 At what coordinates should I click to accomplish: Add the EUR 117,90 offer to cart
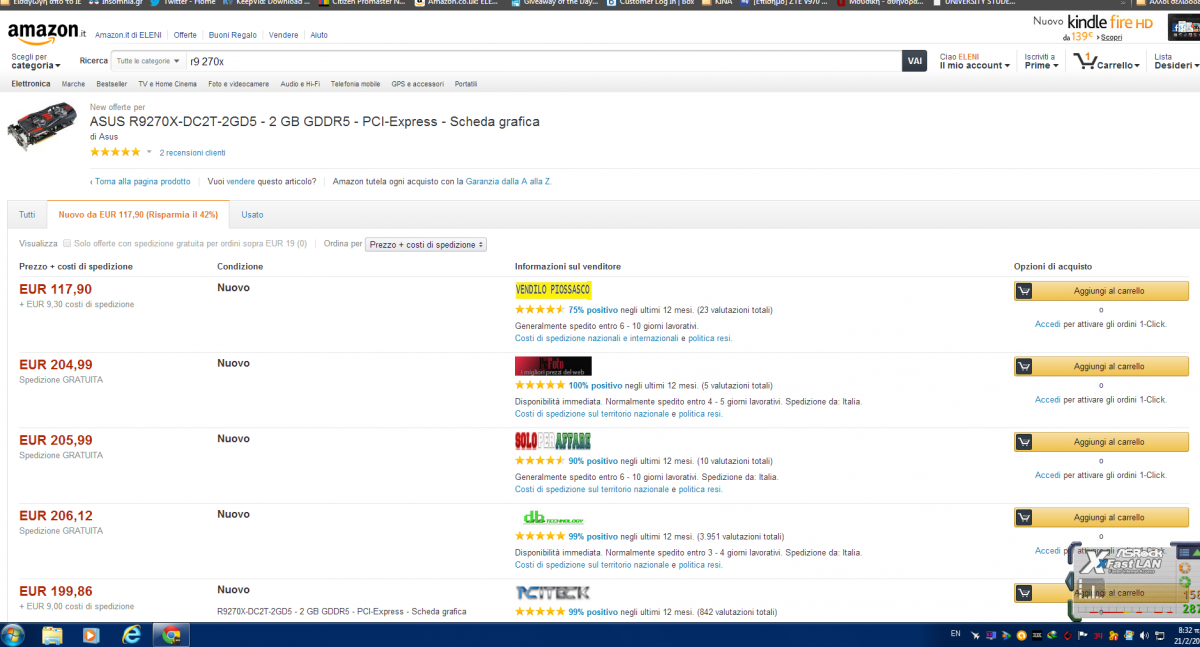pyautogui.click(x=1101, y=291)
